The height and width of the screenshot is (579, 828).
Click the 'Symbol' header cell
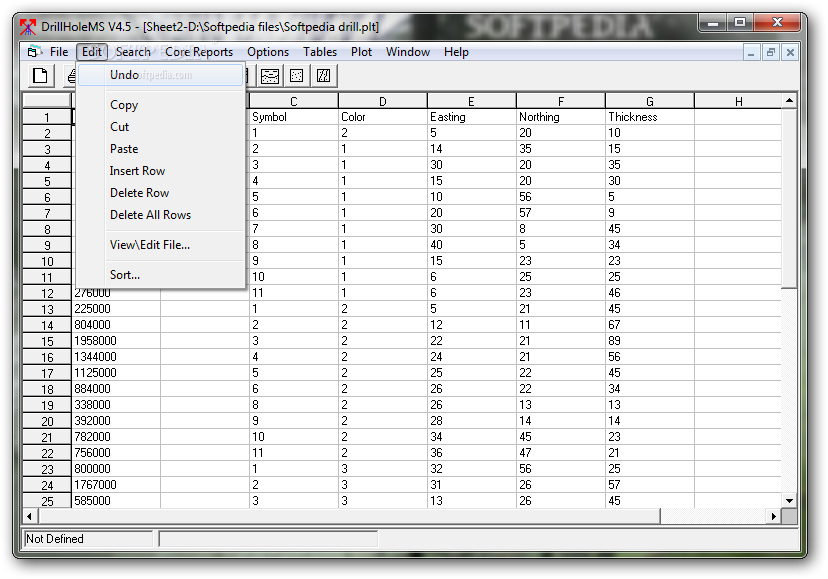click(294, 117)
